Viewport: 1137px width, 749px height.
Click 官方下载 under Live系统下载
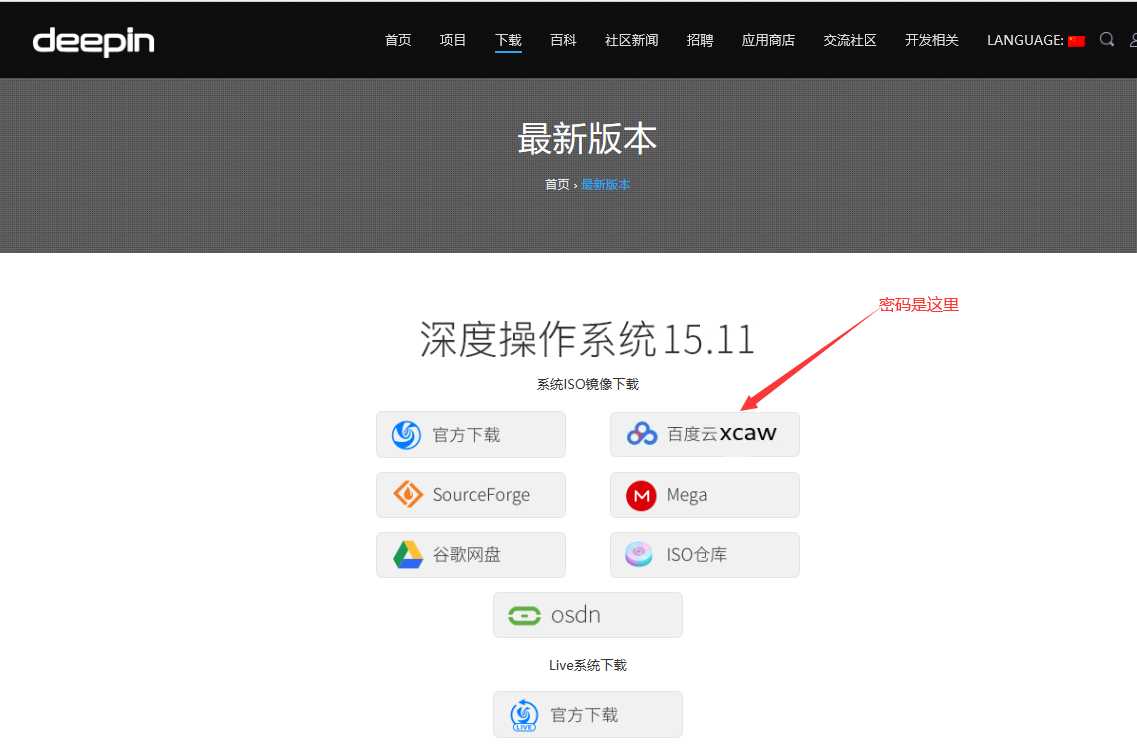point(587,715)
